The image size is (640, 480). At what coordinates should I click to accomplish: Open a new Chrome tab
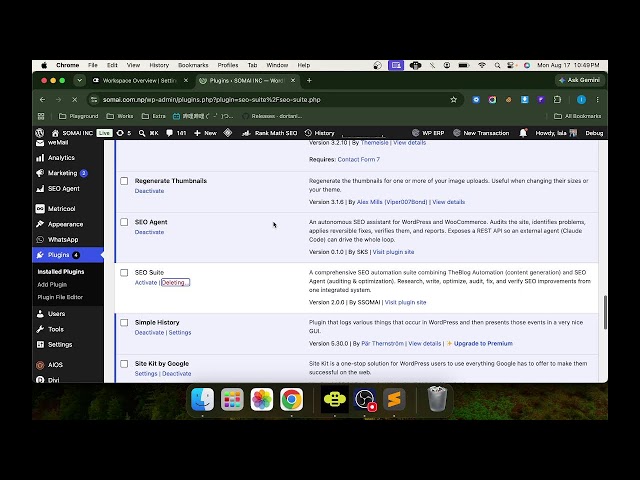click(309, 81)
